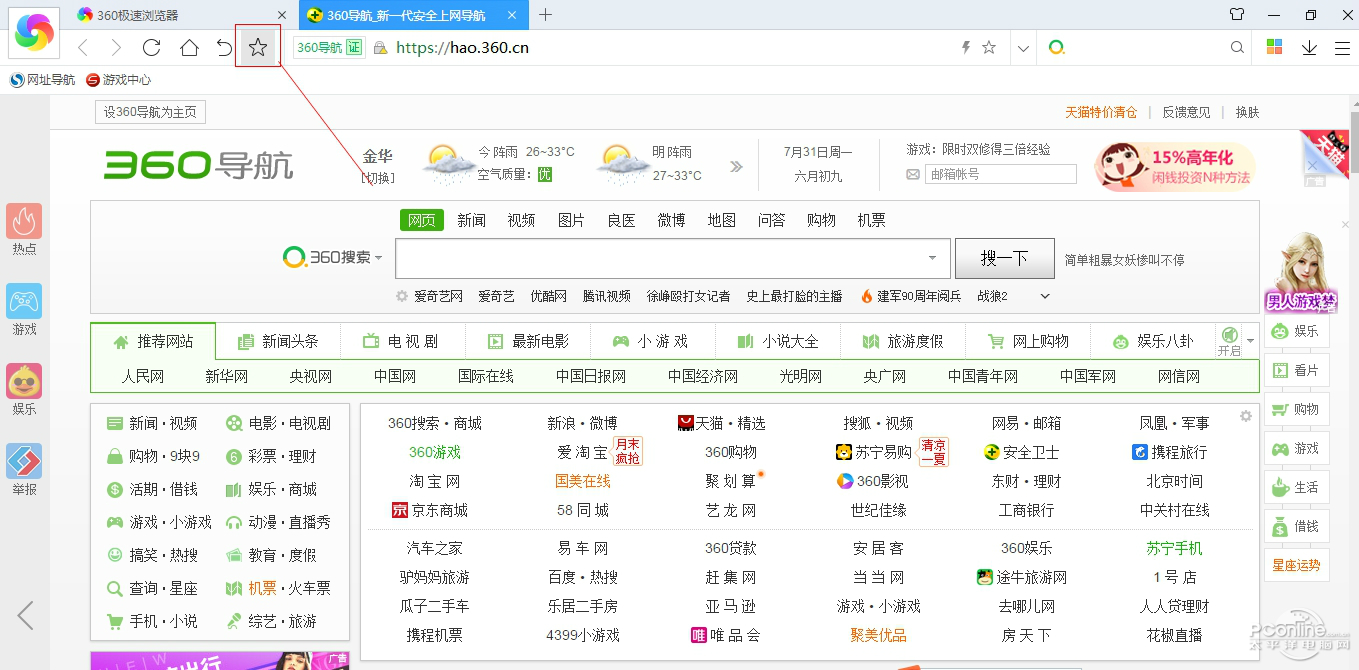Click the 邮箱帐号 input field
Image resolution: width=1359 pixels, height=670 pixels.
(x=1001, y=174)
